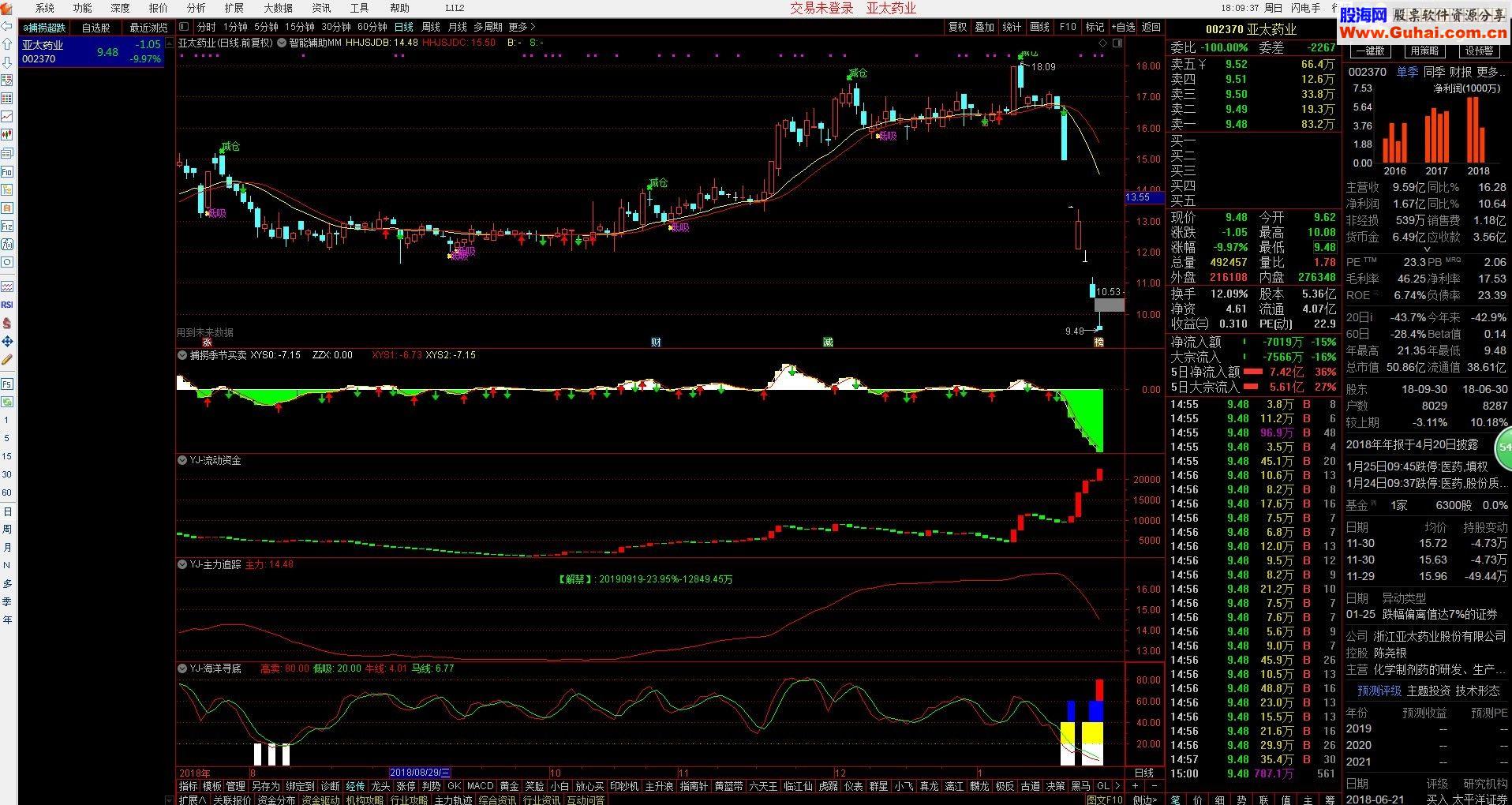Select the pencil drawing tool icon
This screenshot has width=1512, height=805.
coord(7,360)
